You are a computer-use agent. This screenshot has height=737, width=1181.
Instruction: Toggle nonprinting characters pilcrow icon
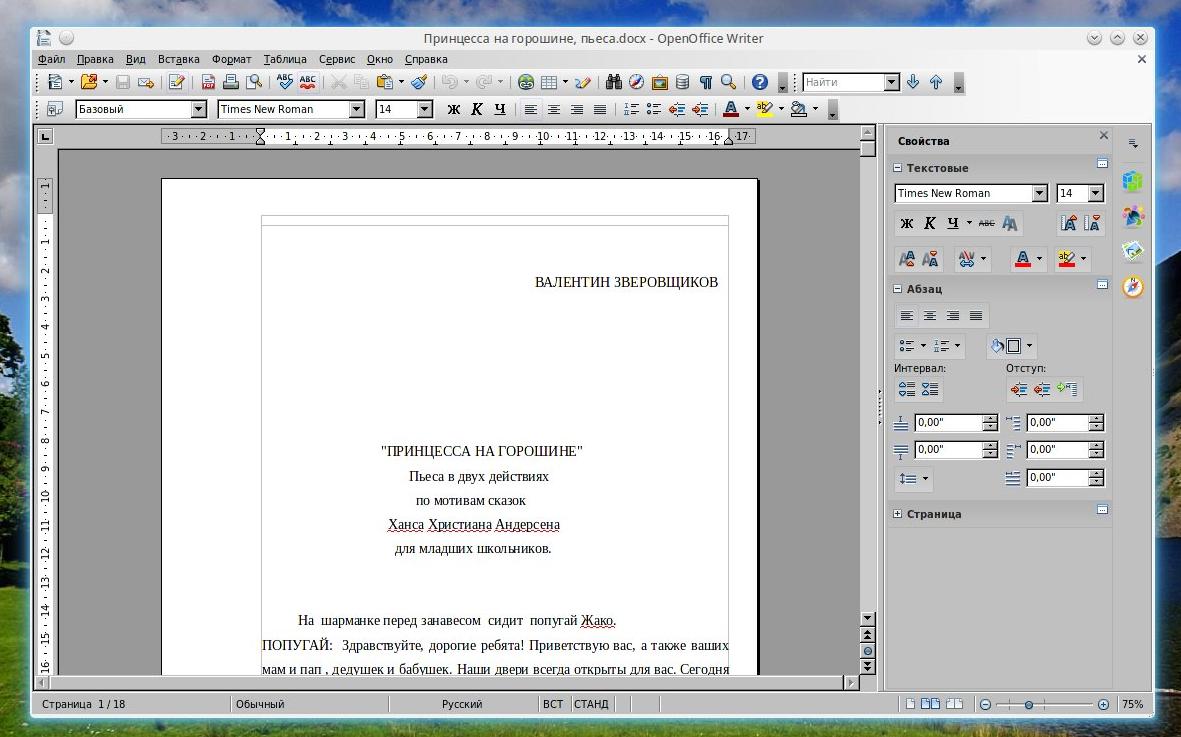[706, 83]
